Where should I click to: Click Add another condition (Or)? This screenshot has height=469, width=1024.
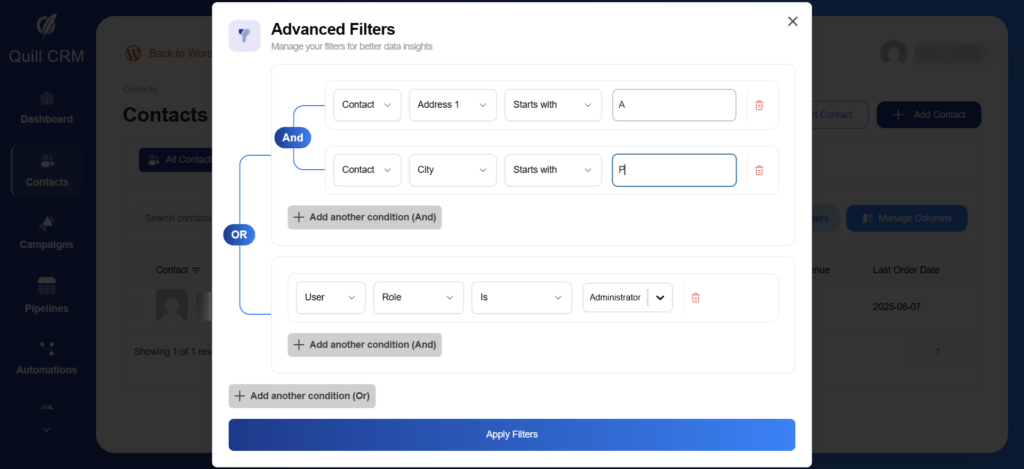(302, 396)
